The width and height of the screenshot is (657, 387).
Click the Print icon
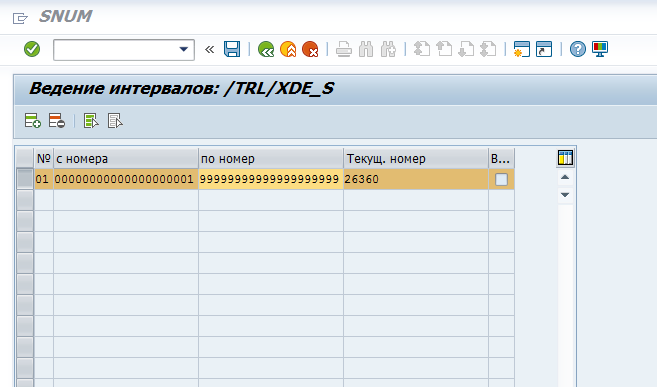pos(344,49)
